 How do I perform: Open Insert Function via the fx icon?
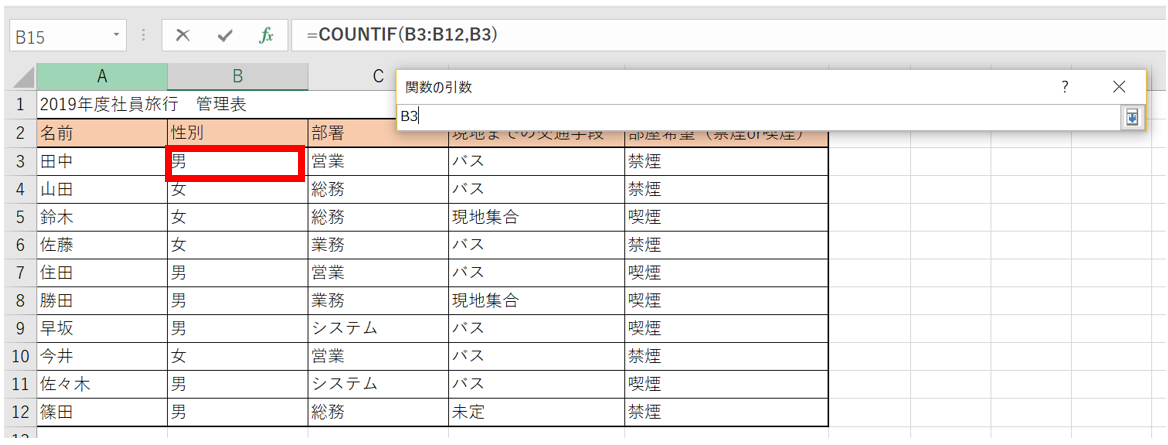click(x=266, y=36)
